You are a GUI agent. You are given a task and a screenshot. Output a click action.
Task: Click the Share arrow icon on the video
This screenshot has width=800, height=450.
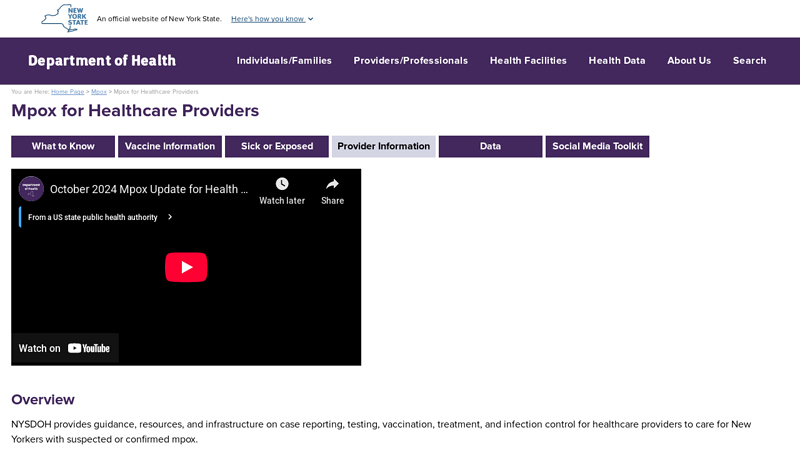[332, 184]
